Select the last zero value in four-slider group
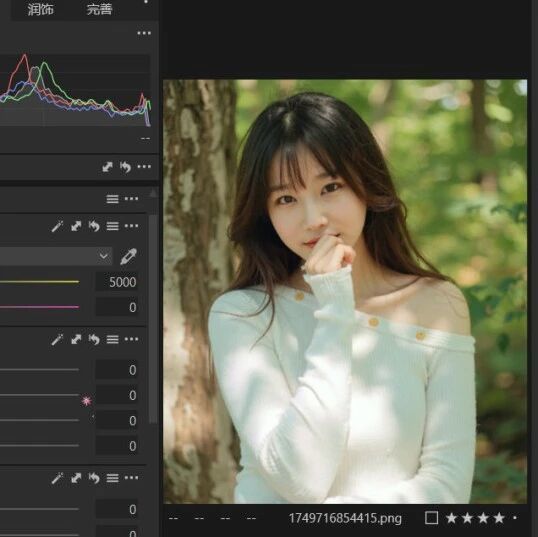538x537 pixels. coord(117,446)
